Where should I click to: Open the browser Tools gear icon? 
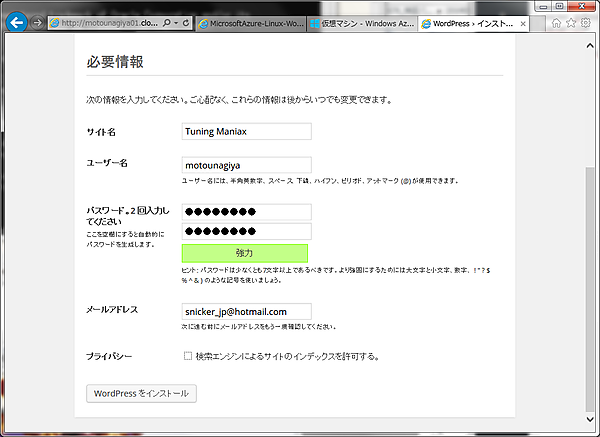click(586, 22)
